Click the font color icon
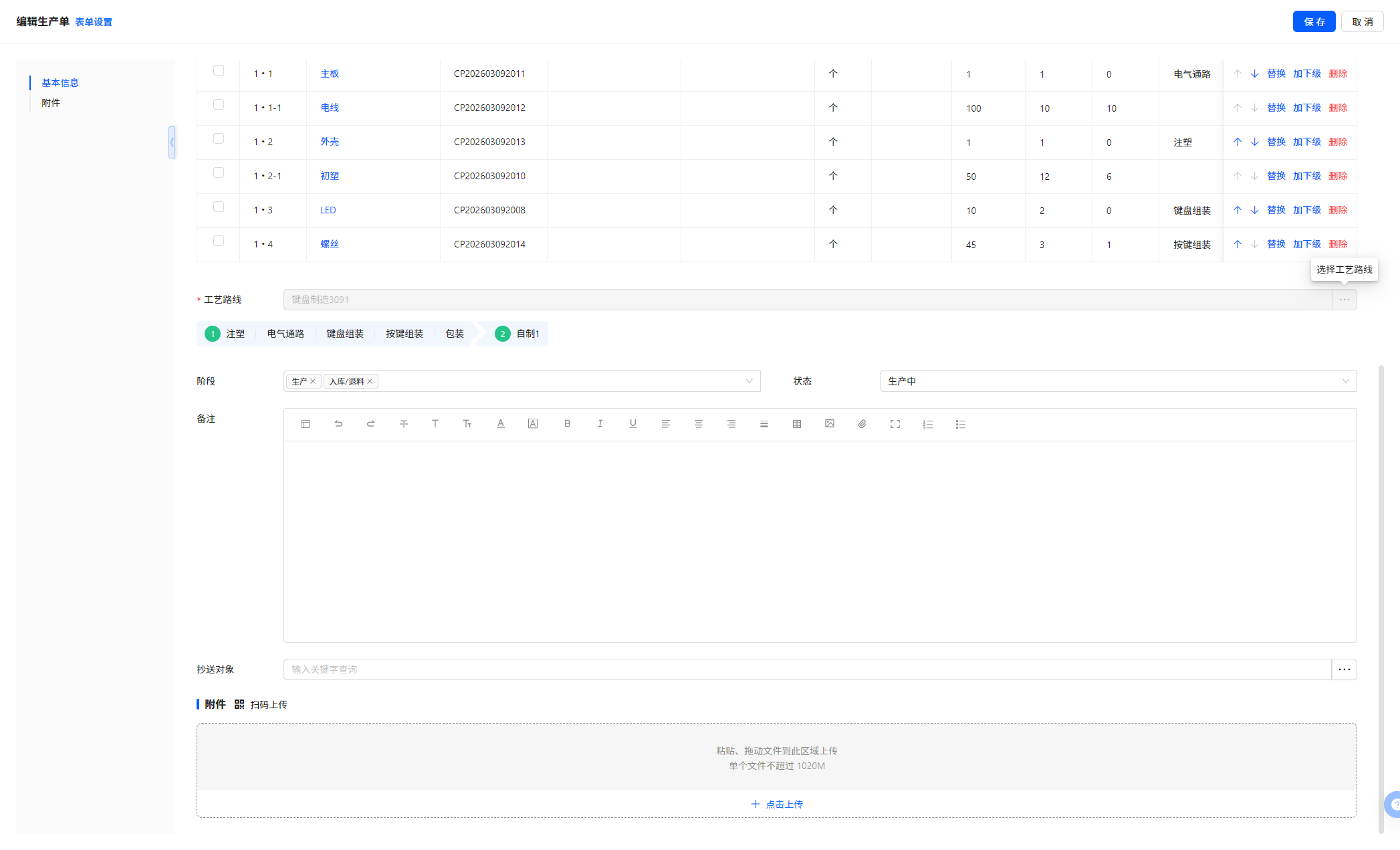The image size is (1400, 850). click(x=500, y=424)
